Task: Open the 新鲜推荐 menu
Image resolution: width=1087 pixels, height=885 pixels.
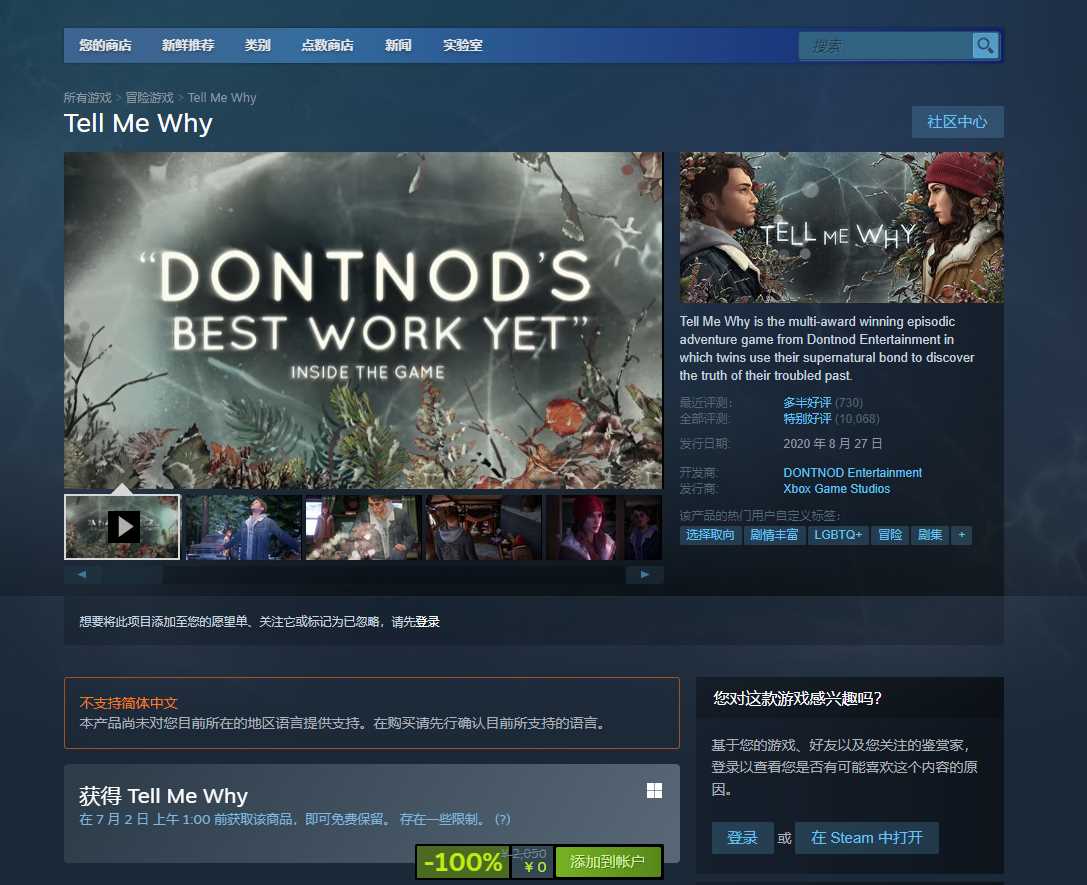Action: click(x=188, y=46)
